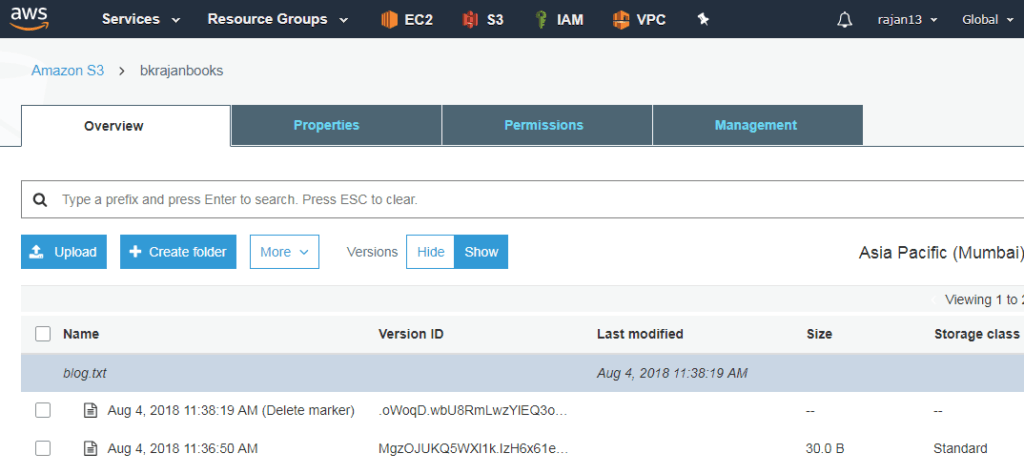Open the Delete marker version entry
The width and height of the screenshot is (1024, 474).
[x=231, y=411]
